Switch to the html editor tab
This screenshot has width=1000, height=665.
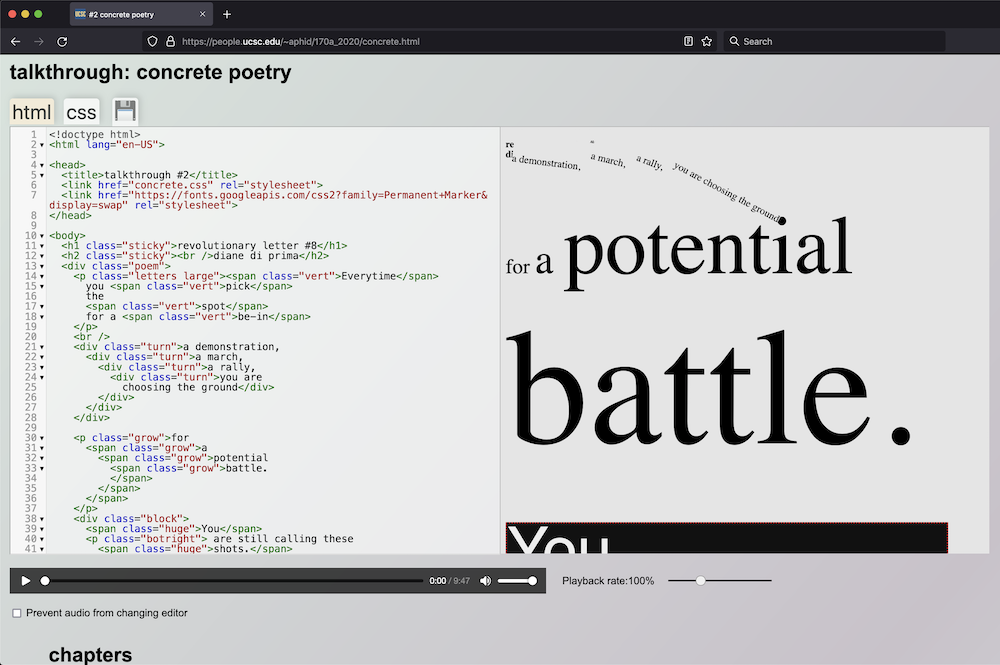(31, 112)
